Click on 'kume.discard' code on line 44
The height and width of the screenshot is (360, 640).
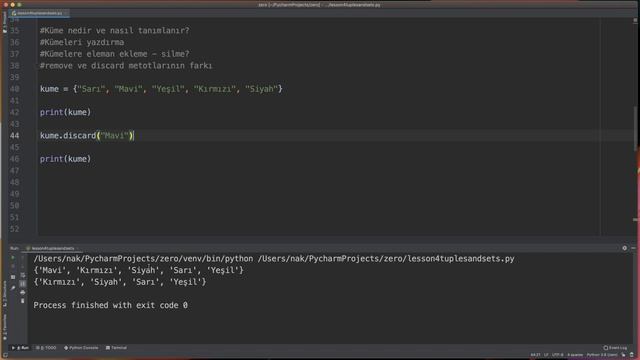(68, 136)
